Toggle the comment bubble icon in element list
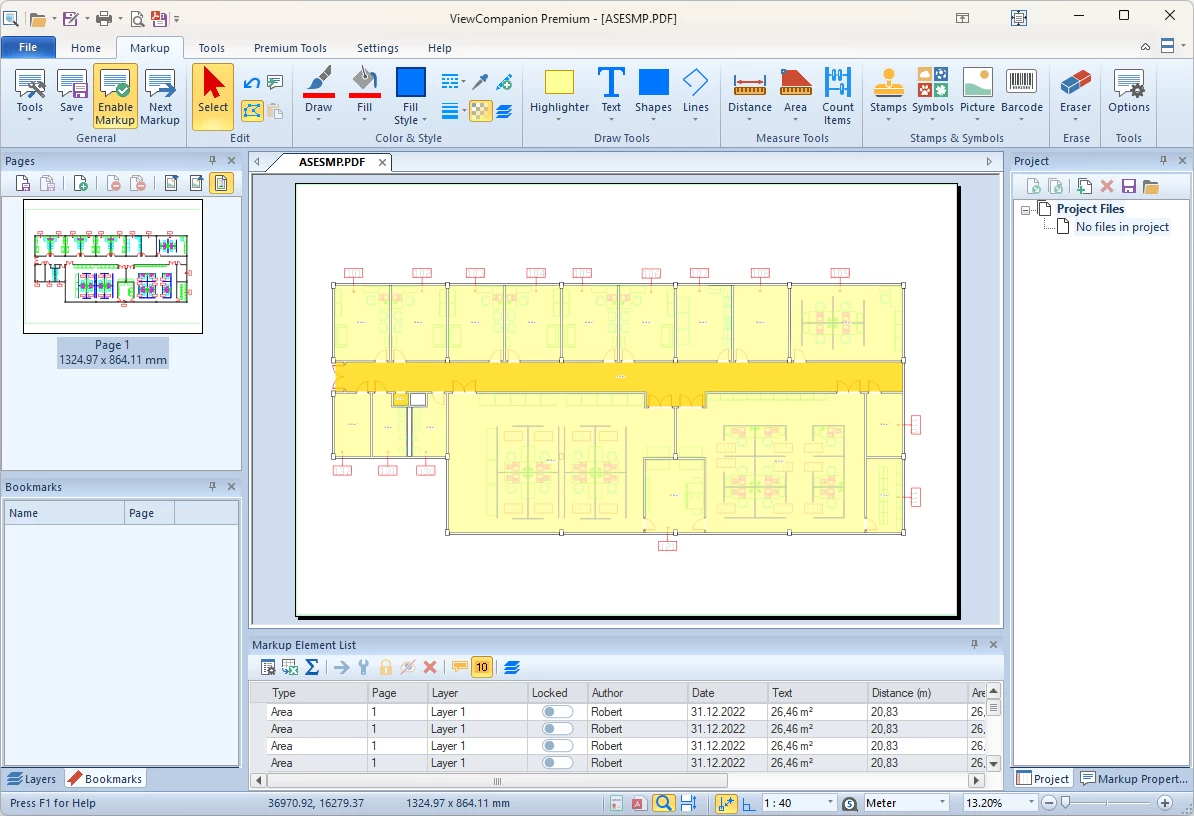The height and width of the screenshot is (816, 1194). [x=459, y=668]
